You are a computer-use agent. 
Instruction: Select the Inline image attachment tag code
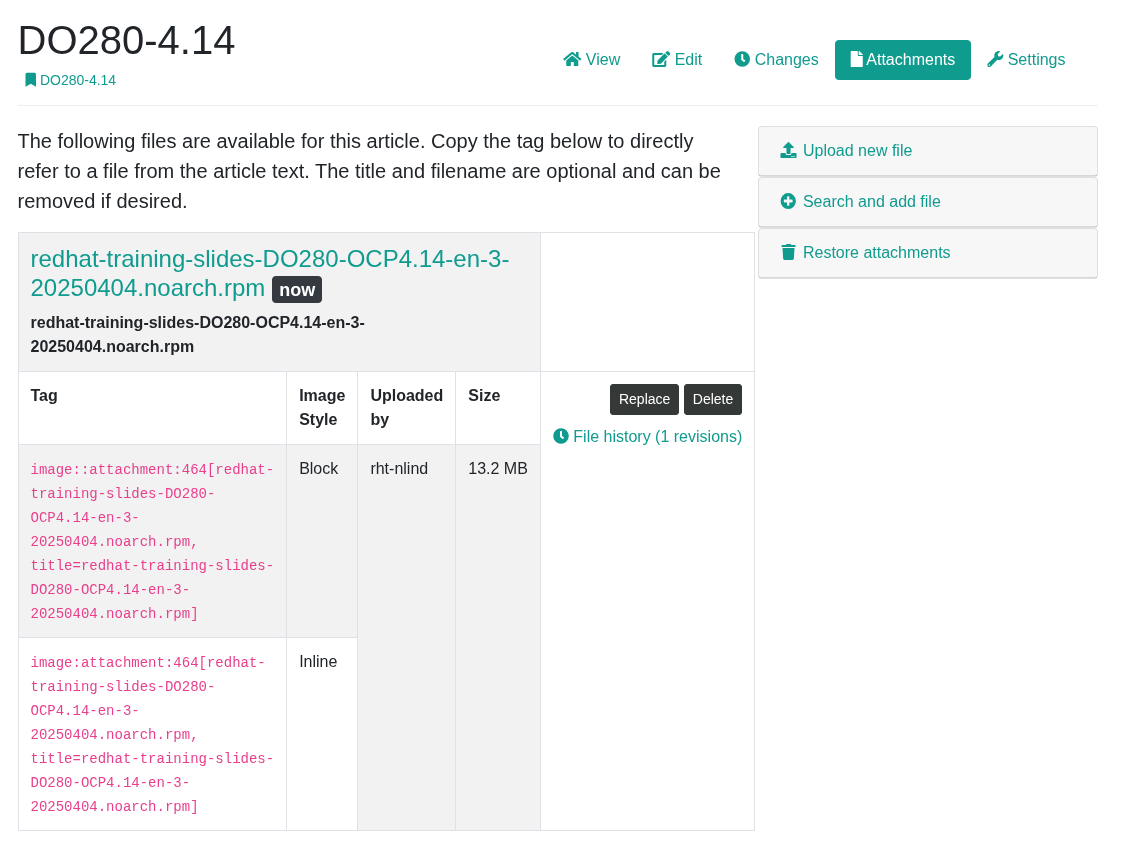152,734
